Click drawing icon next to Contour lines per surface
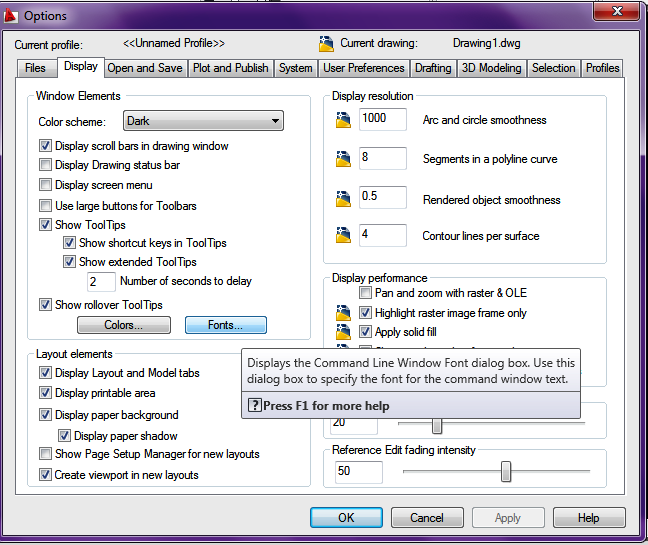This screenshot has height=545, width=648. (343, 235)
